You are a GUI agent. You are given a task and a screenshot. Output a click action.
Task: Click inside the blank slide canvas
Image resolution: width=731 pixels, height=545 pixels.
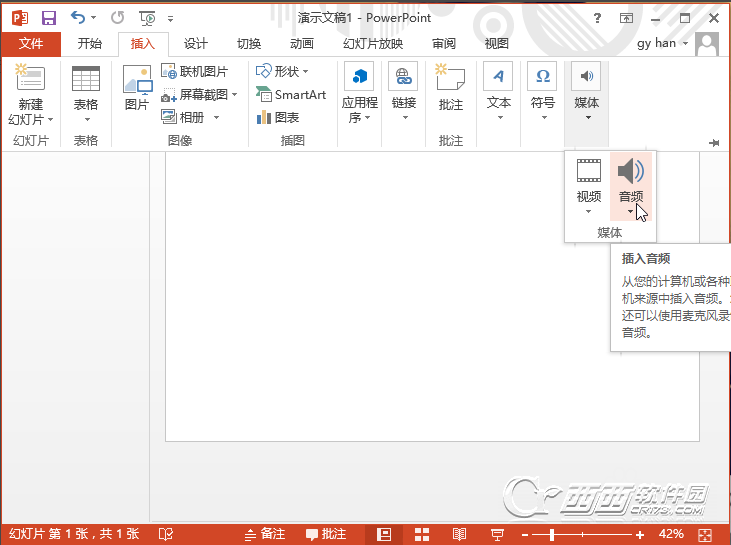pos(432,297)
